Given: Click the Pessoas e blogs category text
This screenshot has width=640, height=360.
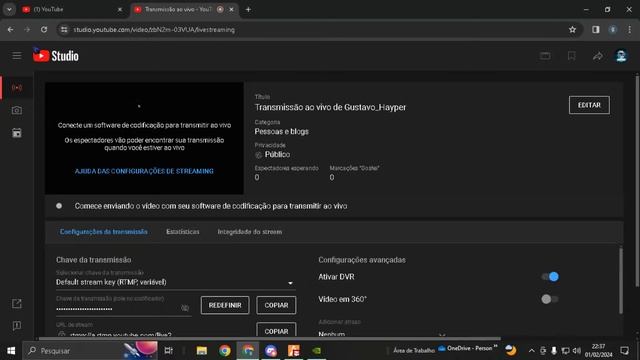Looking at the screenshot, I should (282, 131).
